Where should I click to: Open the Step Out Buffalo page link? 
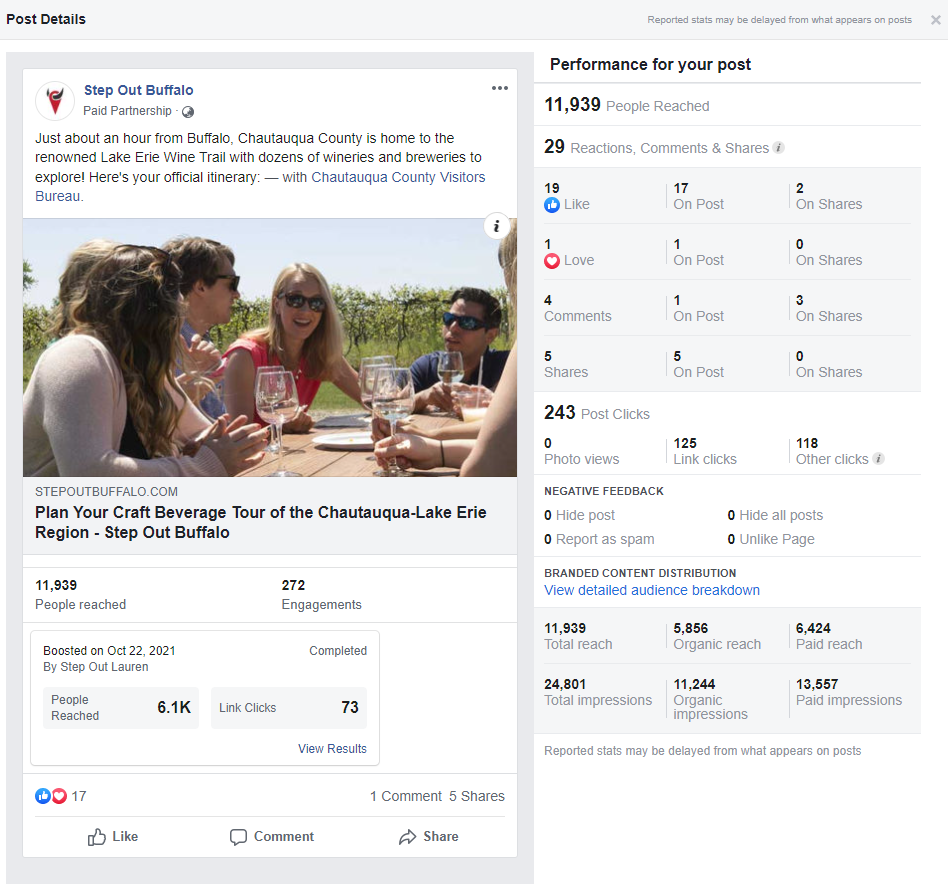point(138,90)
